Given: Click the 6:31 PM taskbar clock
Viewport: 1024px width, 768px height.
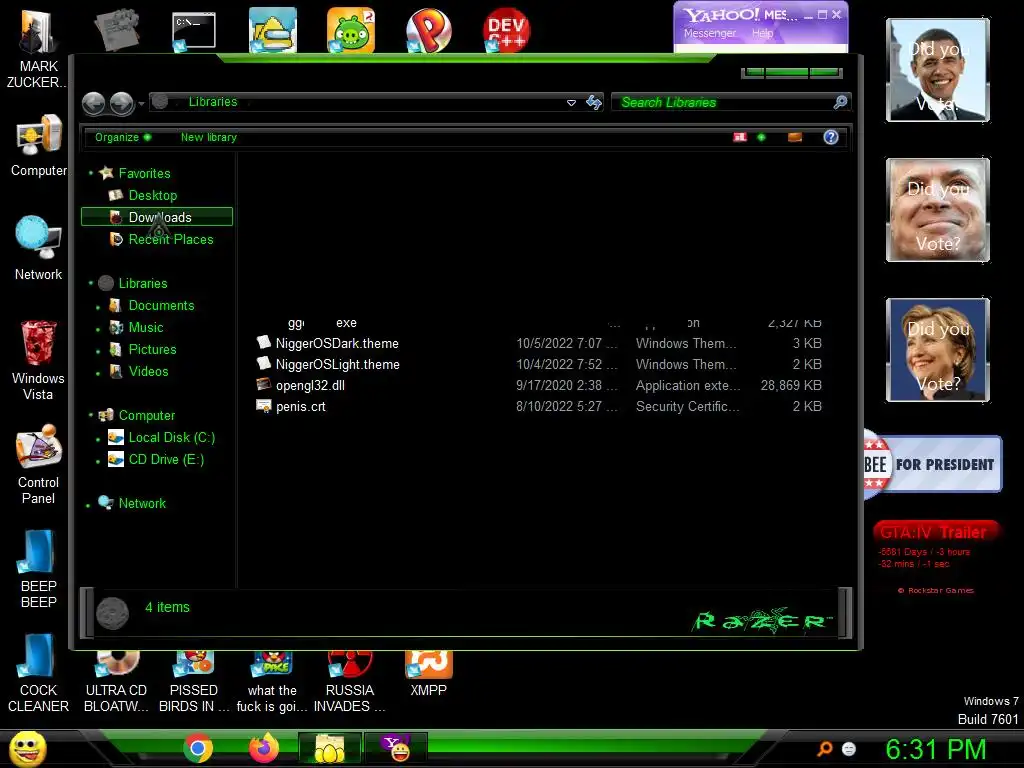Looking at the screenshot, I should pos(935,750).
